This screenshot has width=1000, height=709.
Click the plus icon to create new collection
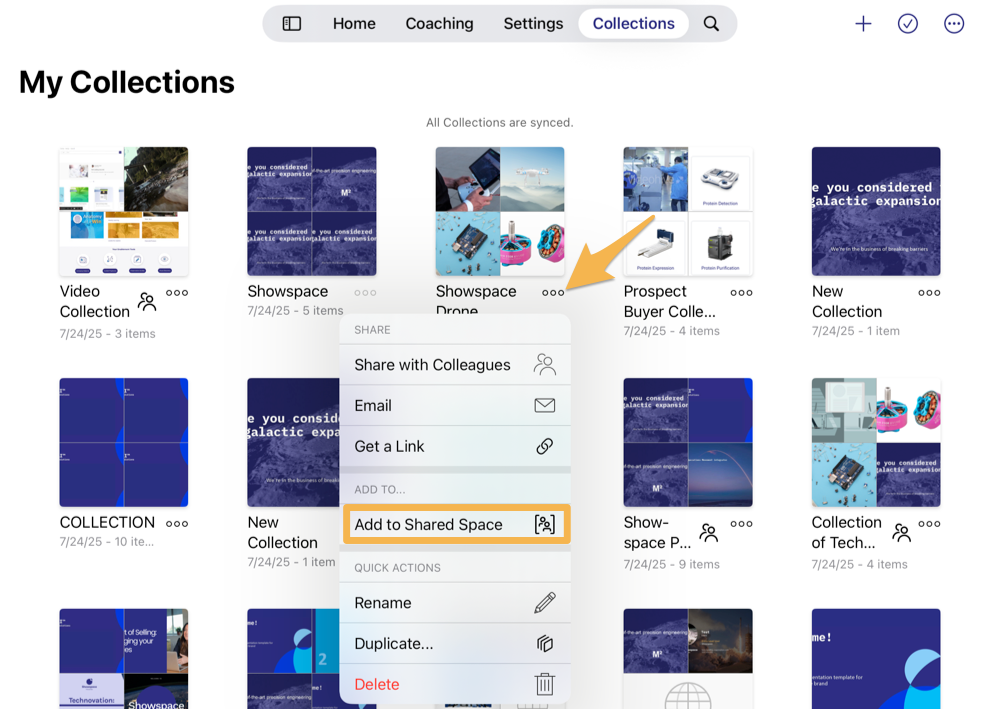[x=863, y=23]
